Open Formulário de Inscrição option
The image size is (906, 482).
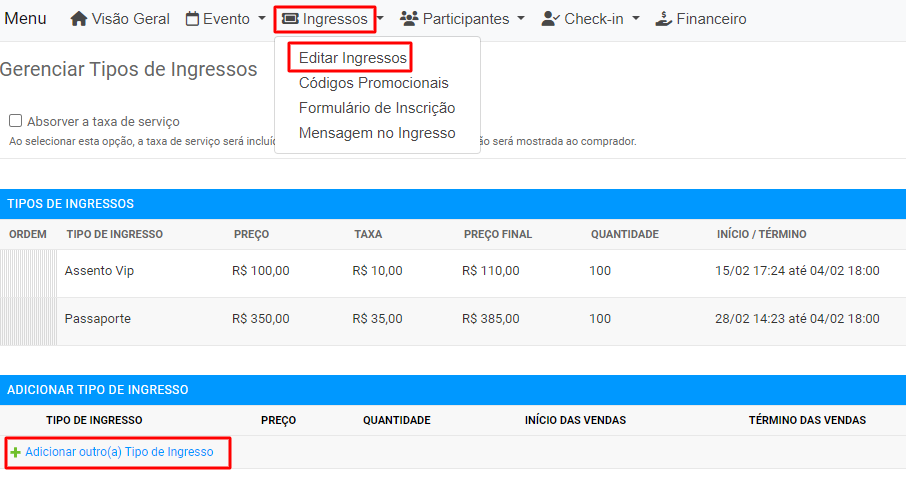click(377, 108)
